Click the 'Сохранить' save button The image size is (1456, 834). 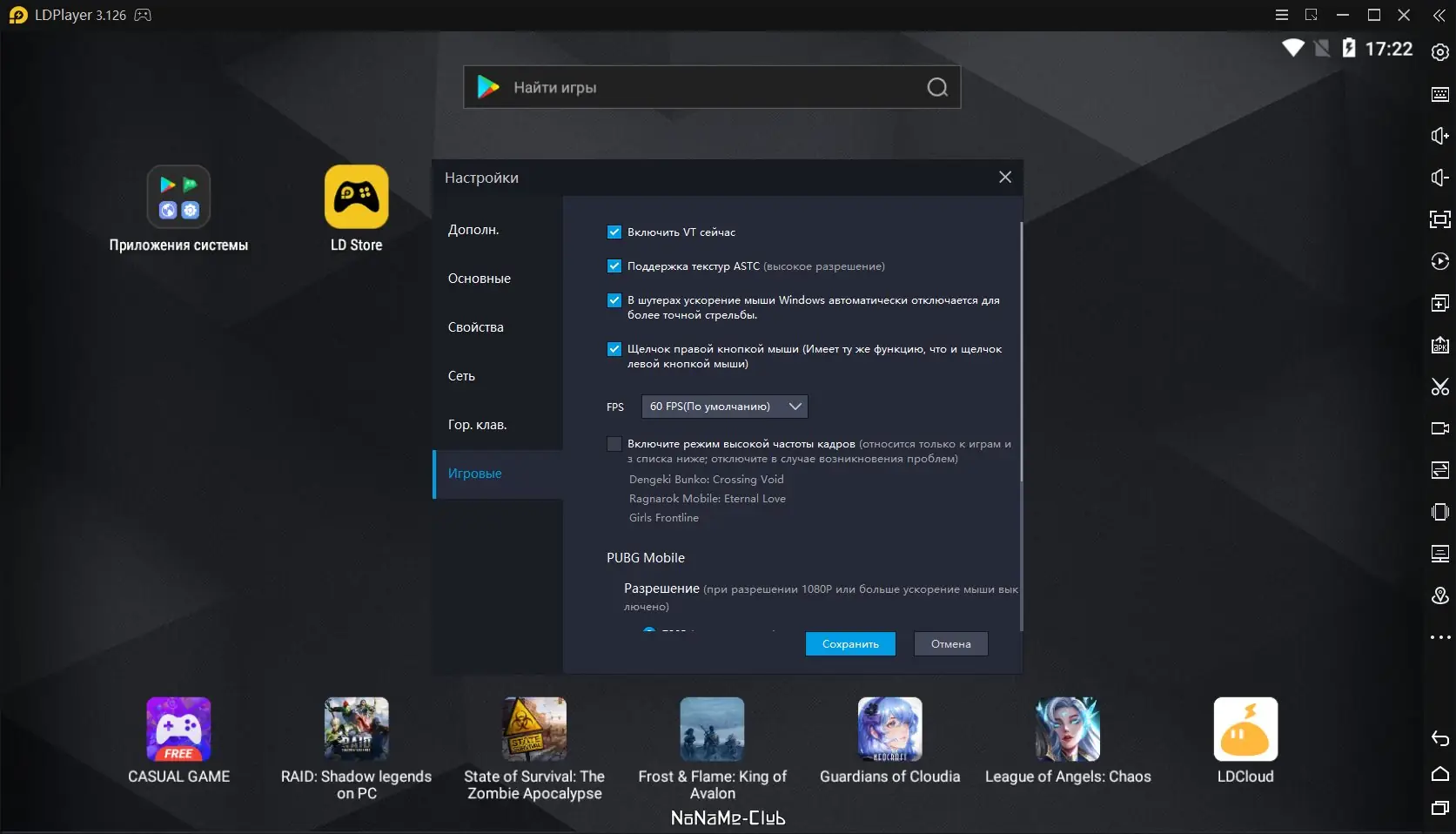(x=850, y=644)
